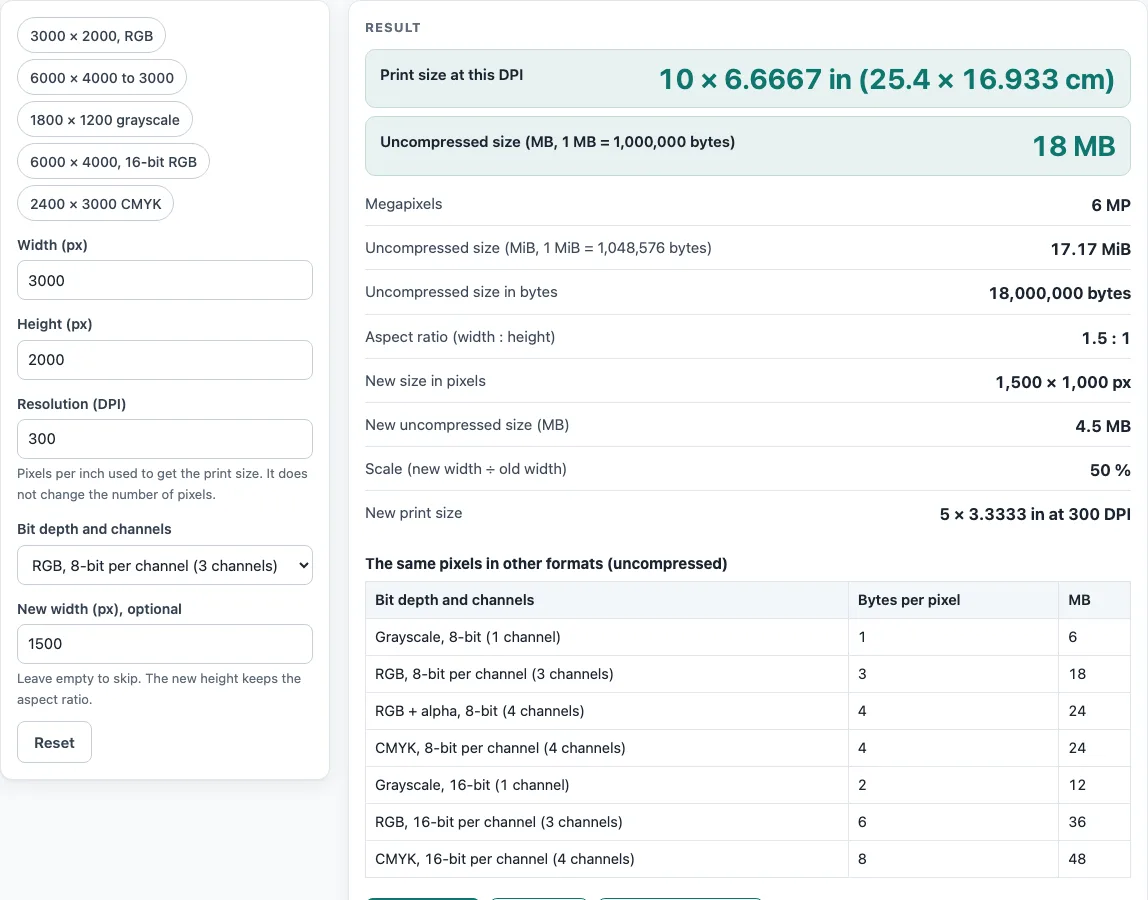Select the 3000 × 2000, RGB preset
1148x900 pixels.
[x=92, y=36]
